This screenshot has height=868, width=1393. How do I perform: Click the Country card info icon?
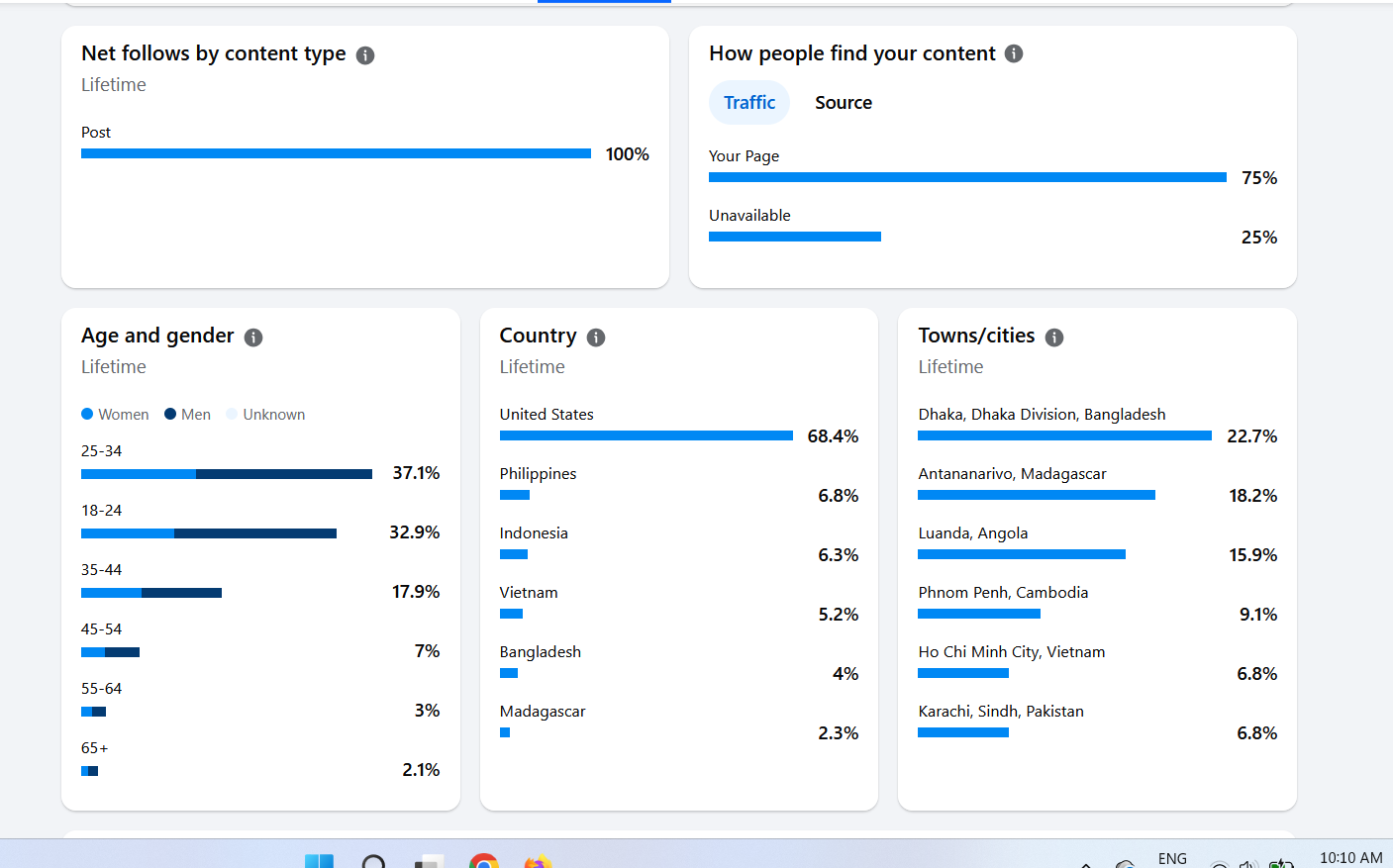click(596, 338)
